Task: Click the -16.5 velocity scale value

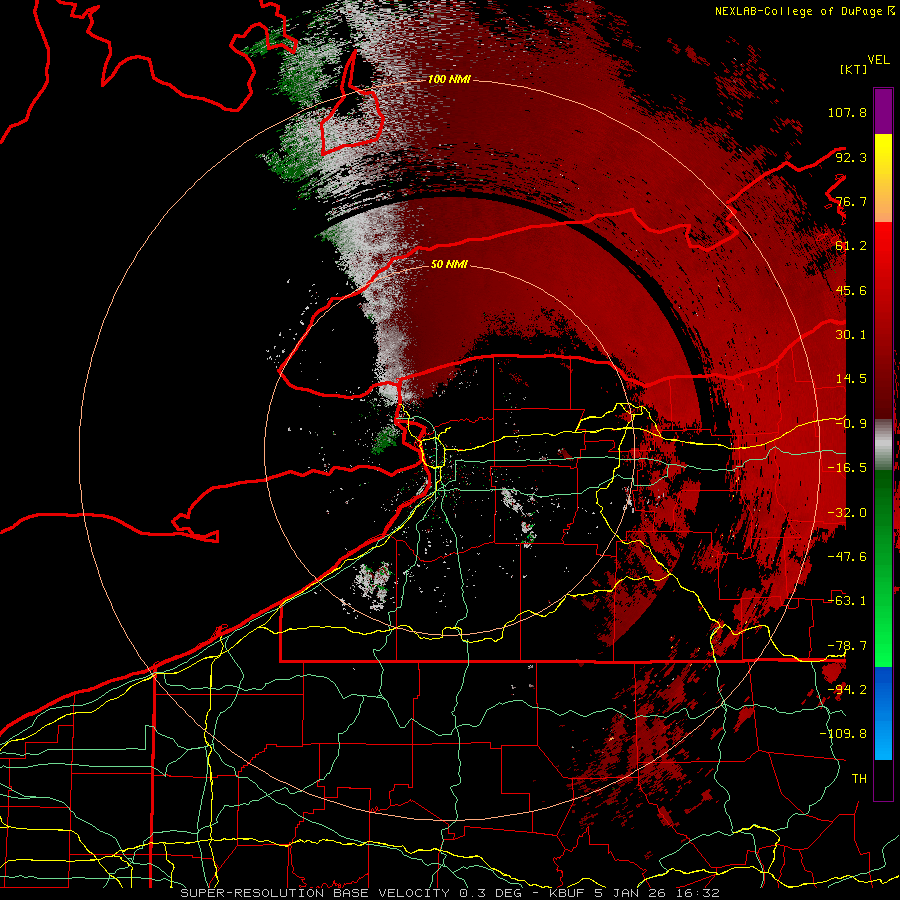Action: (847, 468)
